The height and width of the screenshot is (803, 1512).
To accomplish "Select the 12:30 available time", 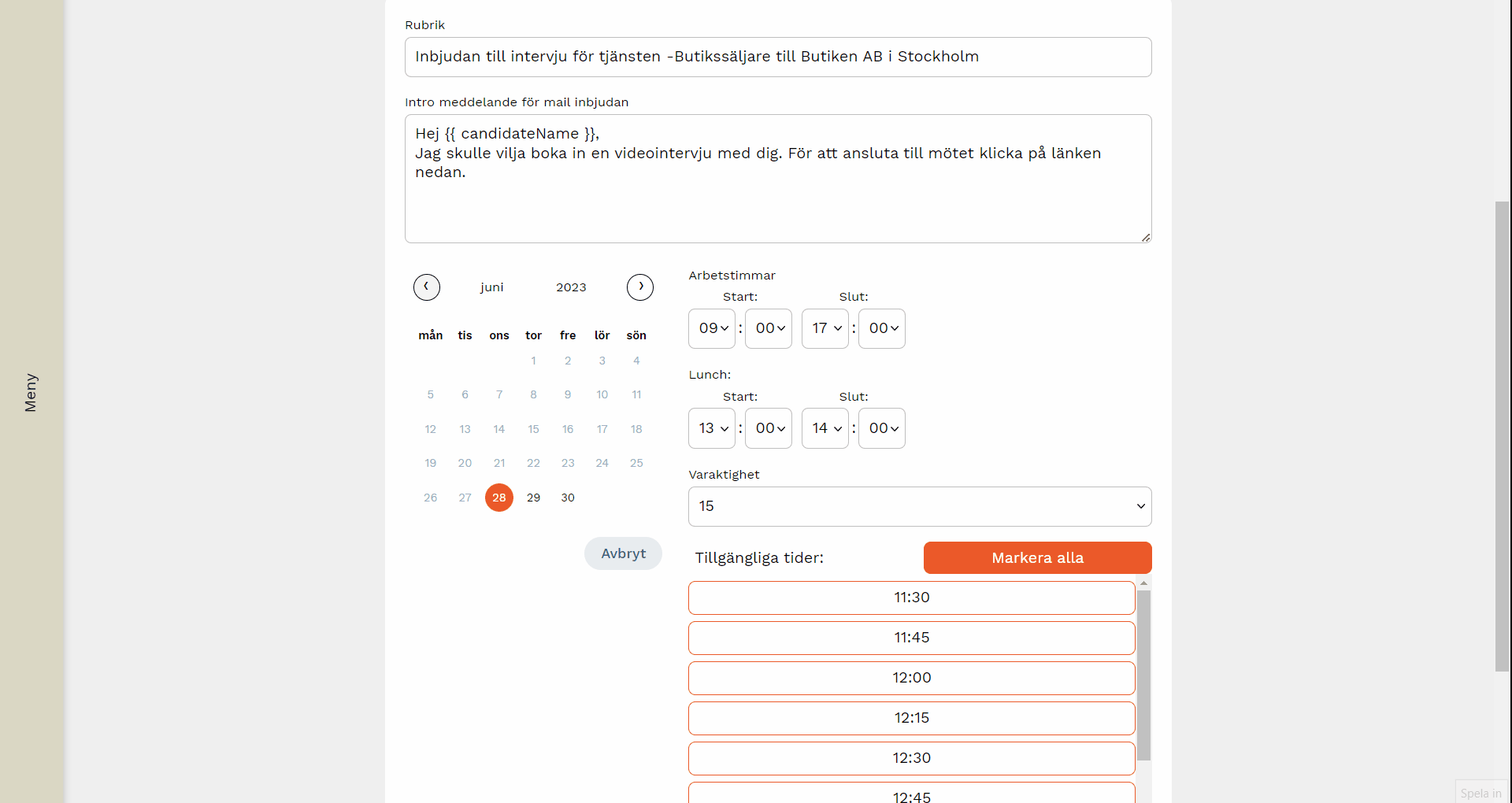I will tap(911, 758).
